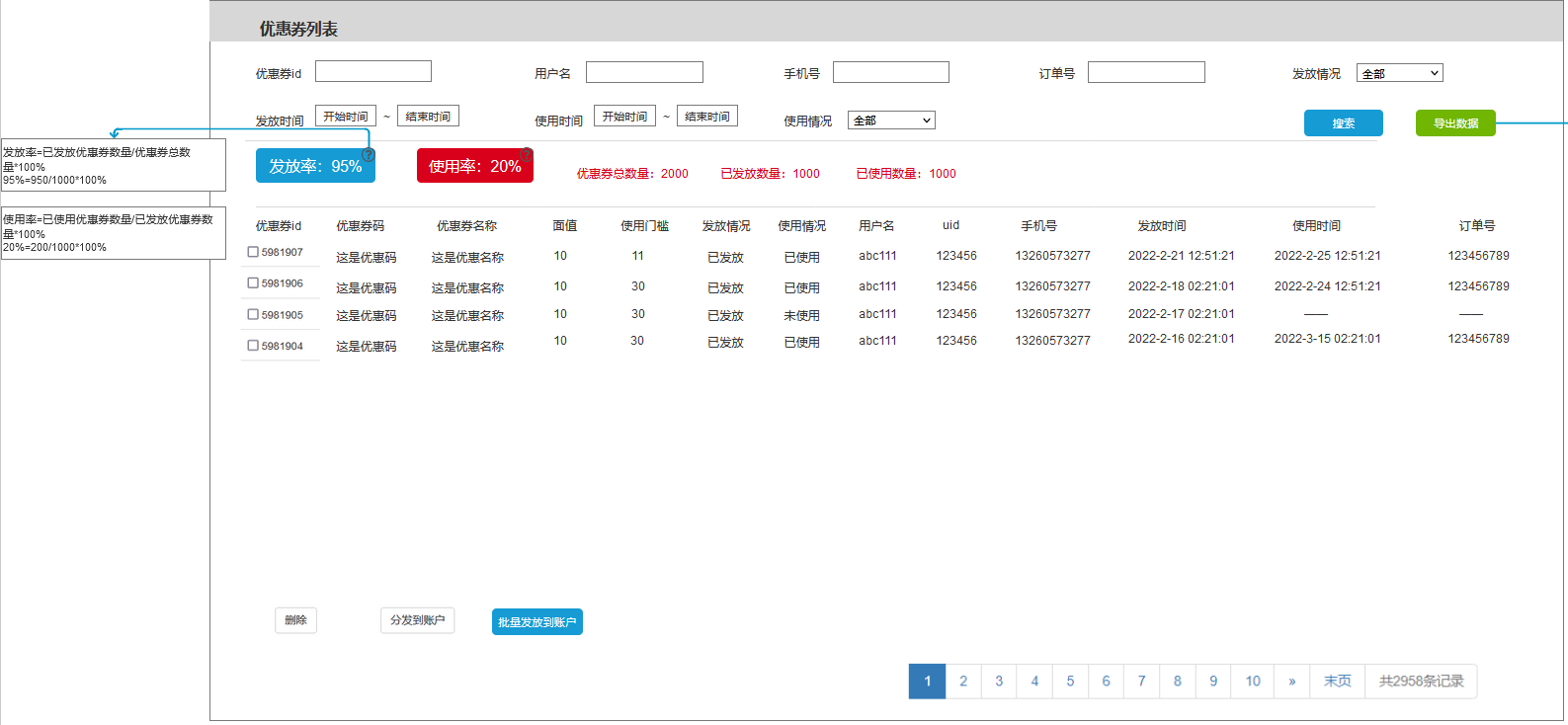Jump to 末页 last page
1568x725 pixels.
pos(1338,682)
